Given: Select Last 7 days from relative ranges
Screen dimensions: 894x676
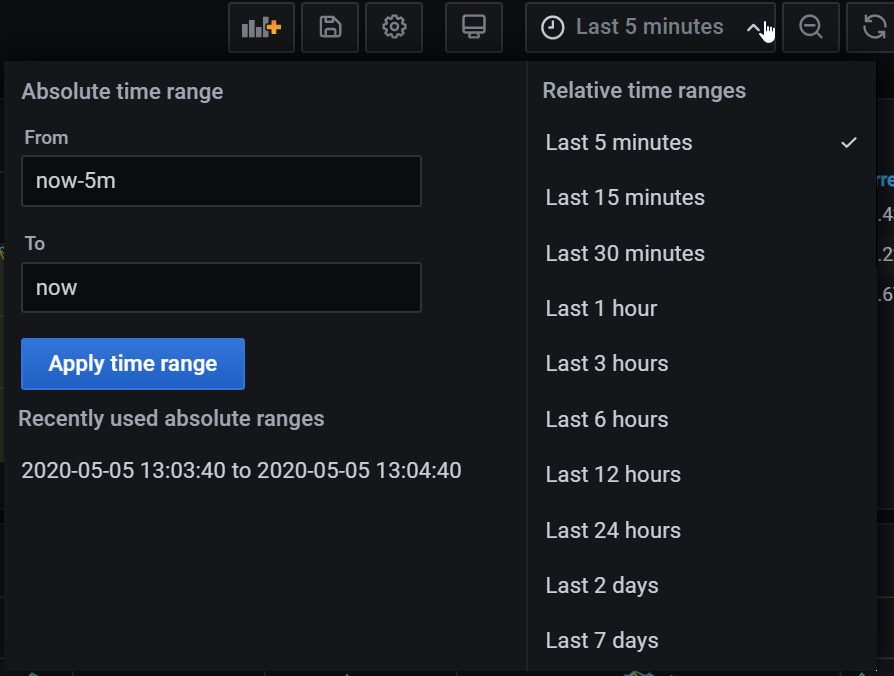Looking at the screenshot, I should (x=601, y=640).
